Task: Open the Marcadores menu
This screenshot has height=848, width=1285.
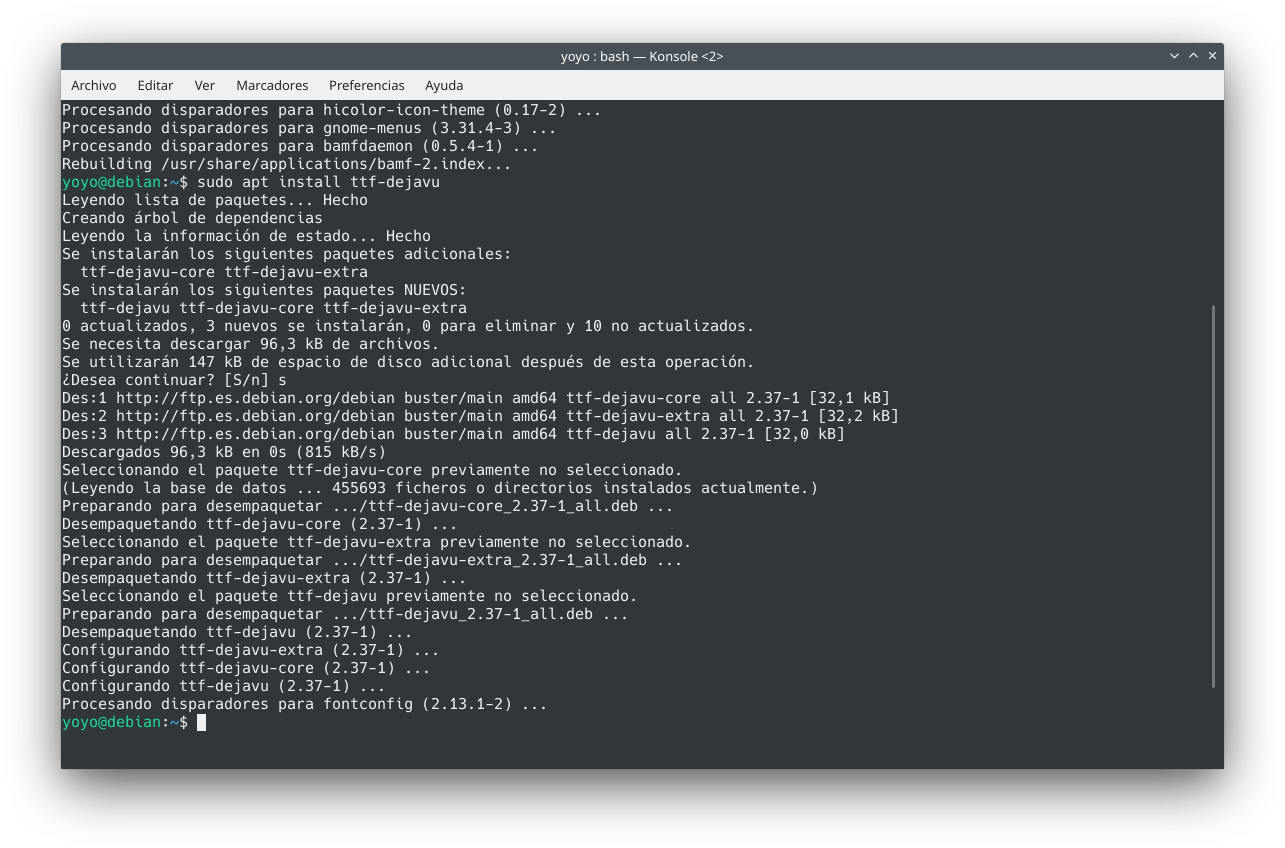Action: coord(272,85)
